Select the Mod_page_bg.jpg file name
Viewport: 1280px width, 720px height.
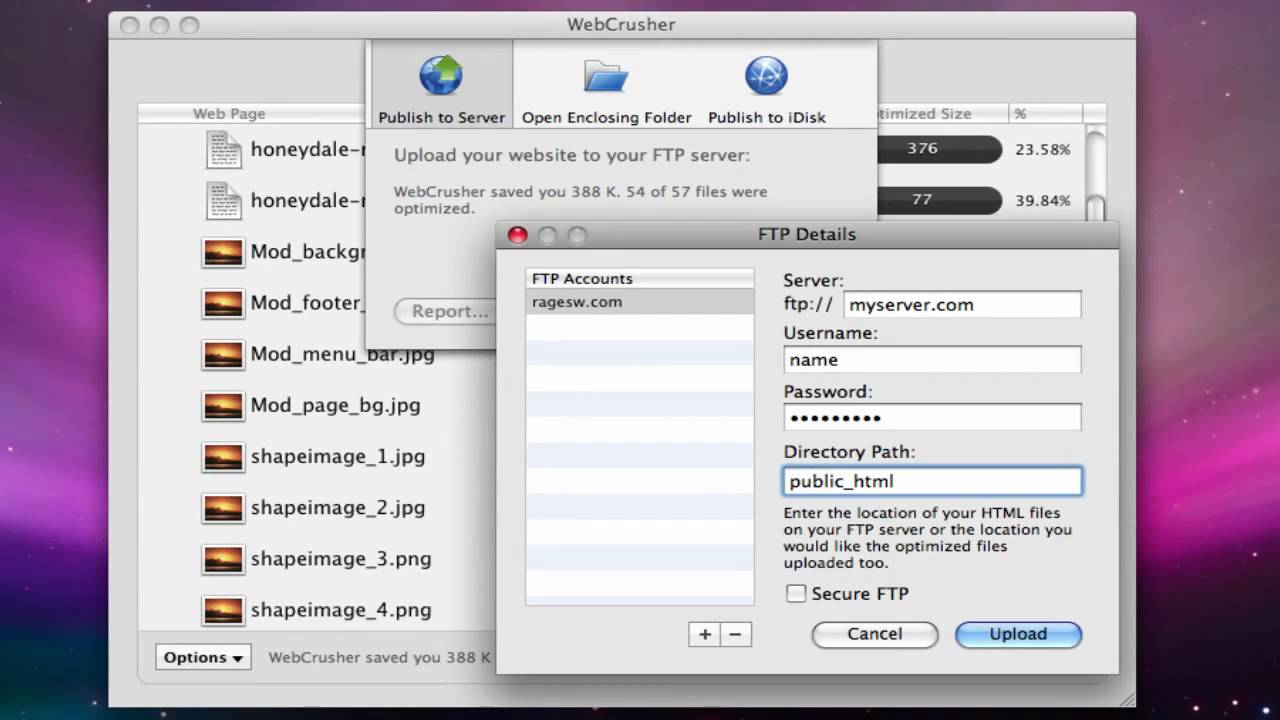point(335,405)
